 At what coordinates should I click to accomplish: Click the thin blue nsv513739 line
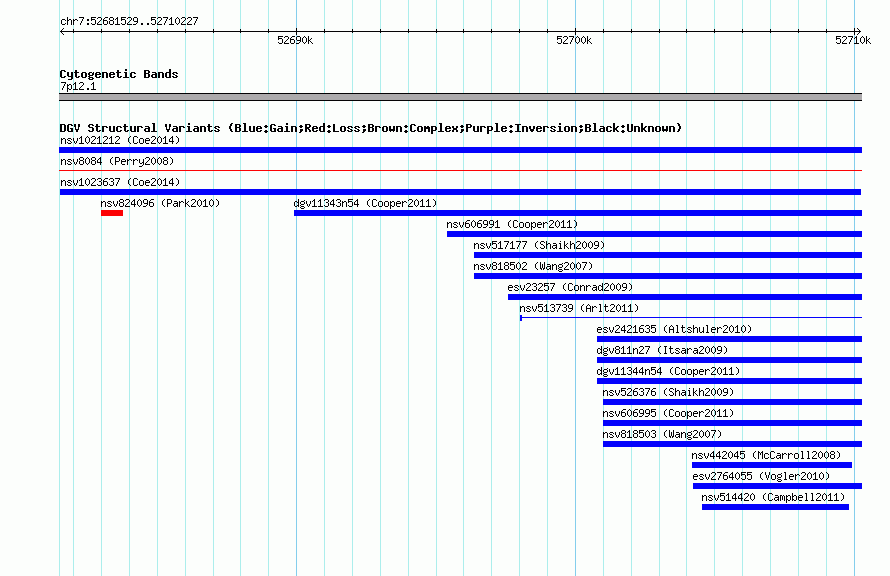point(691,317)
